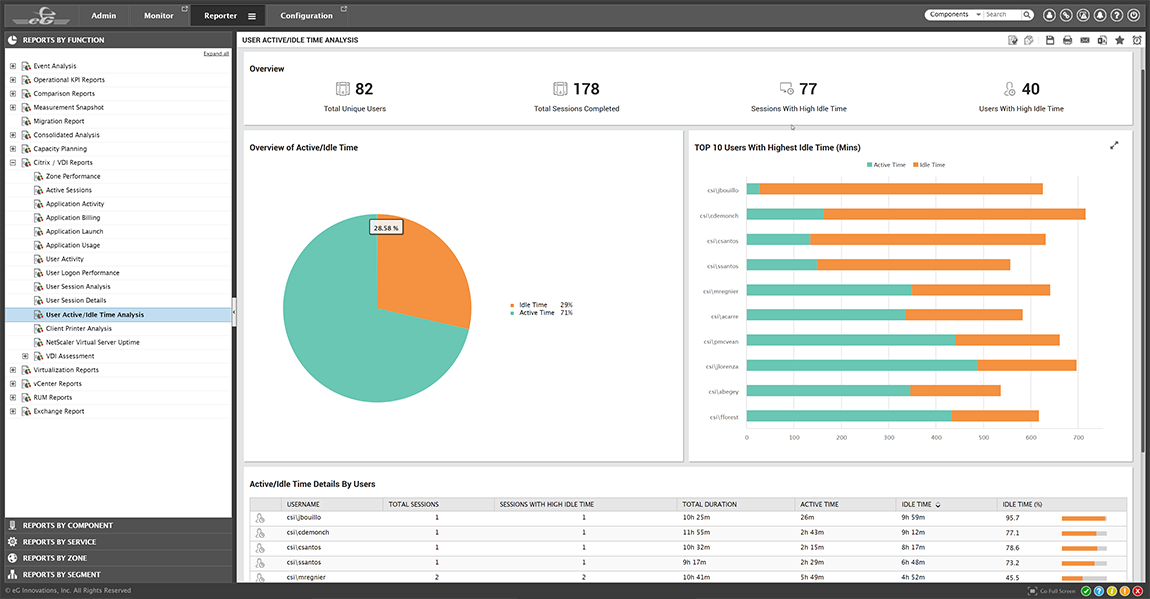This screenshot has height=599, width=1150.
Task: Open notifications using the bell icon
Action: tap(1100, 15)
